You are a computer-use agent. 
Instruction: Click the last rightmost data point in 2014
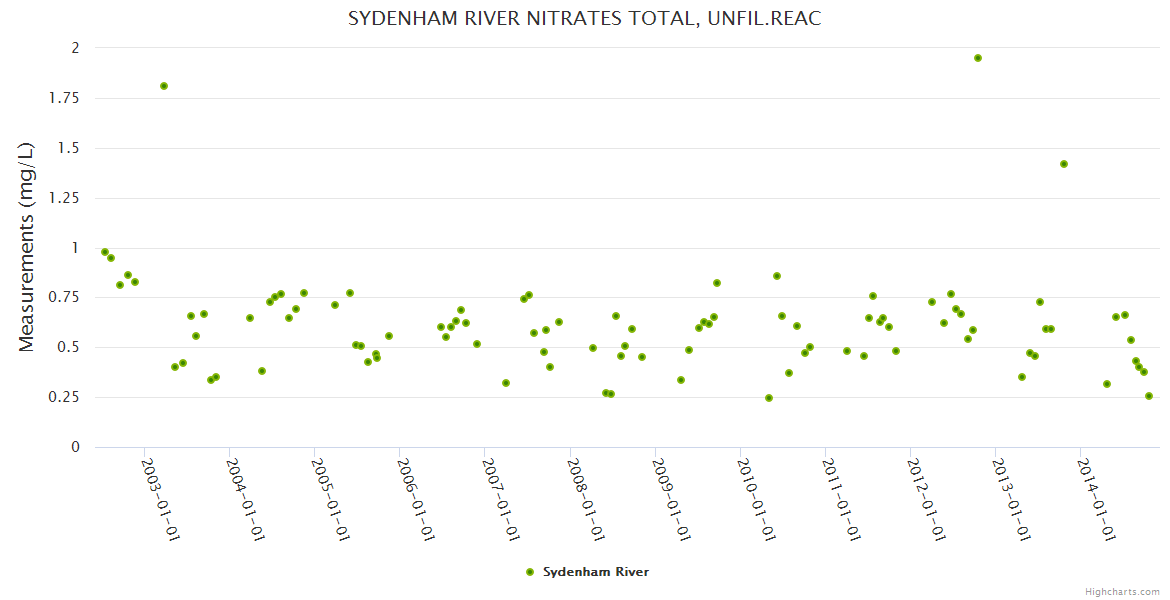(x=1149, y=396)
